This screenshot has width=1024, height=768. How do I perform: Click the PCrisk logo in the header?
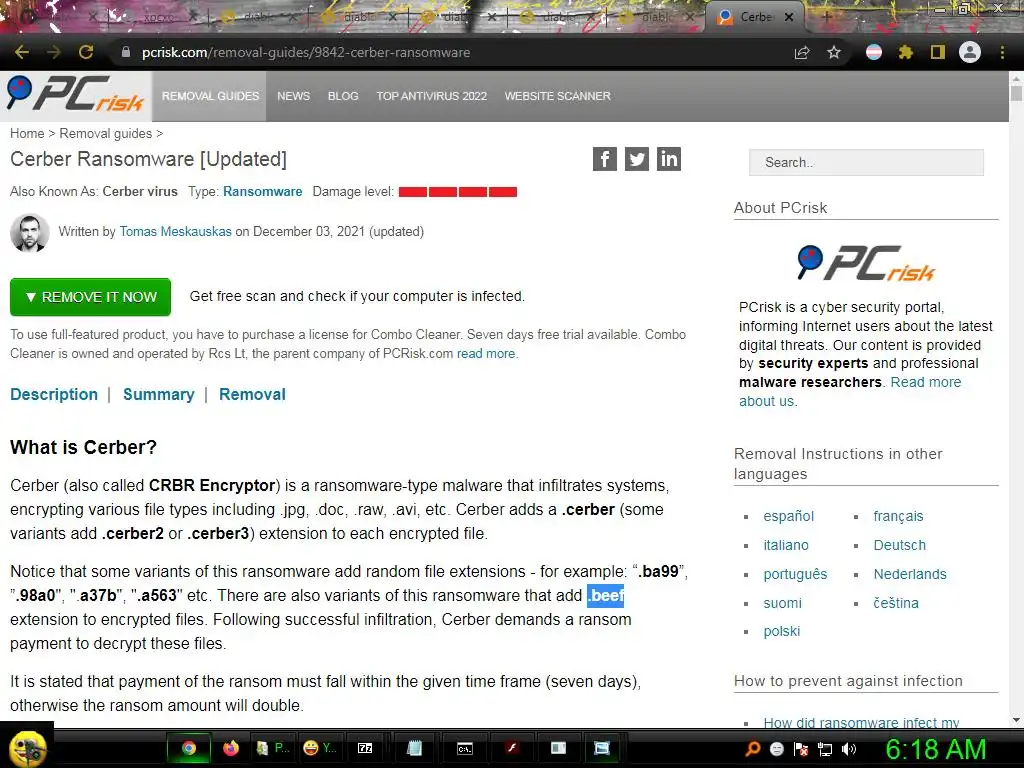point(75,94)
